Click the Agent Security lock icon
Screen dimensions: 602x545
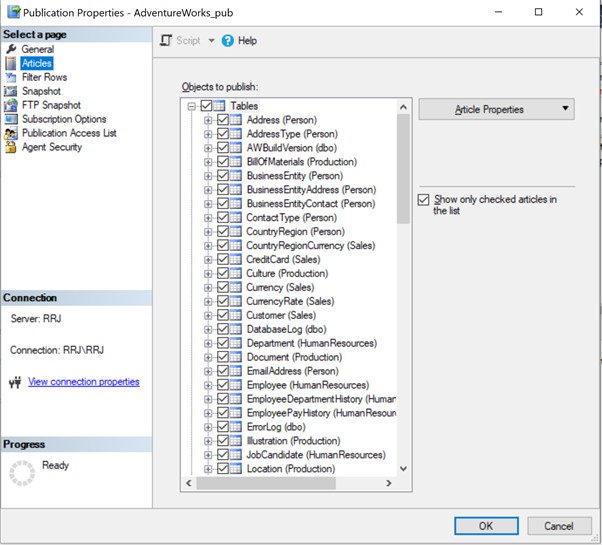[11, 147]
